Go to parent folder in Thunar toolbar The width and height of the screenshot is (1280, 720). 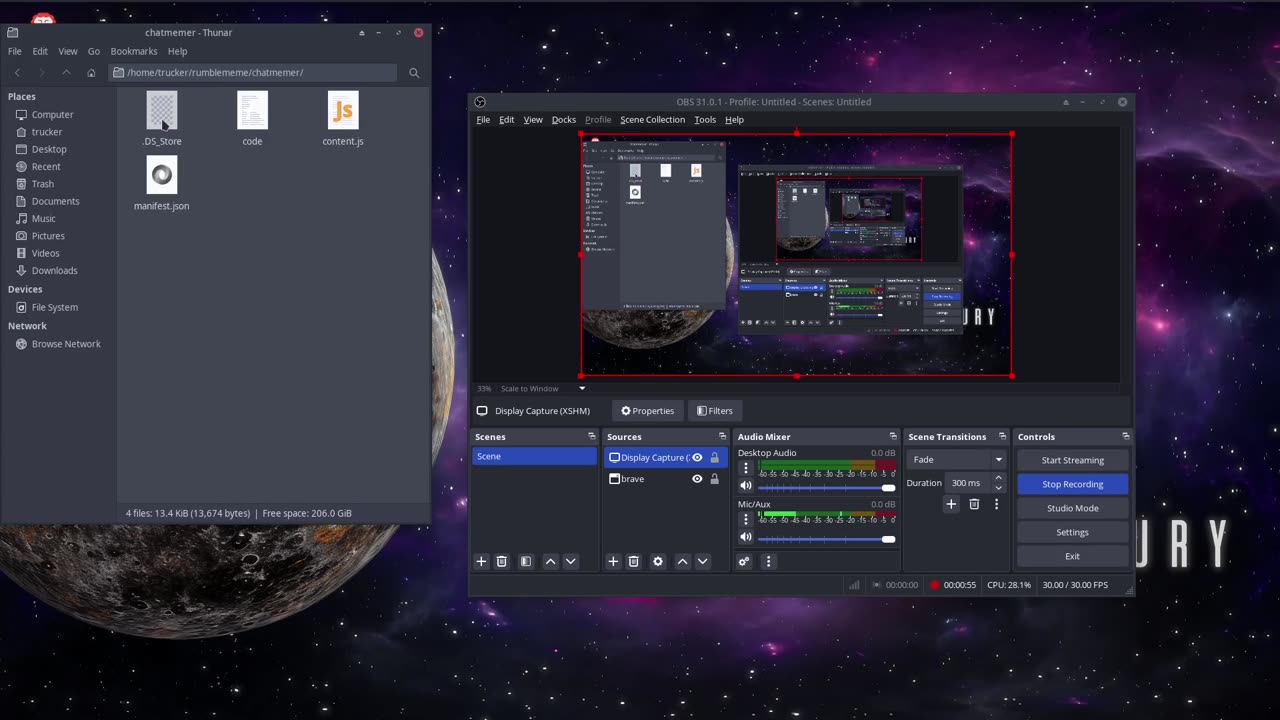pyautogui.click(x=66, y=73)
